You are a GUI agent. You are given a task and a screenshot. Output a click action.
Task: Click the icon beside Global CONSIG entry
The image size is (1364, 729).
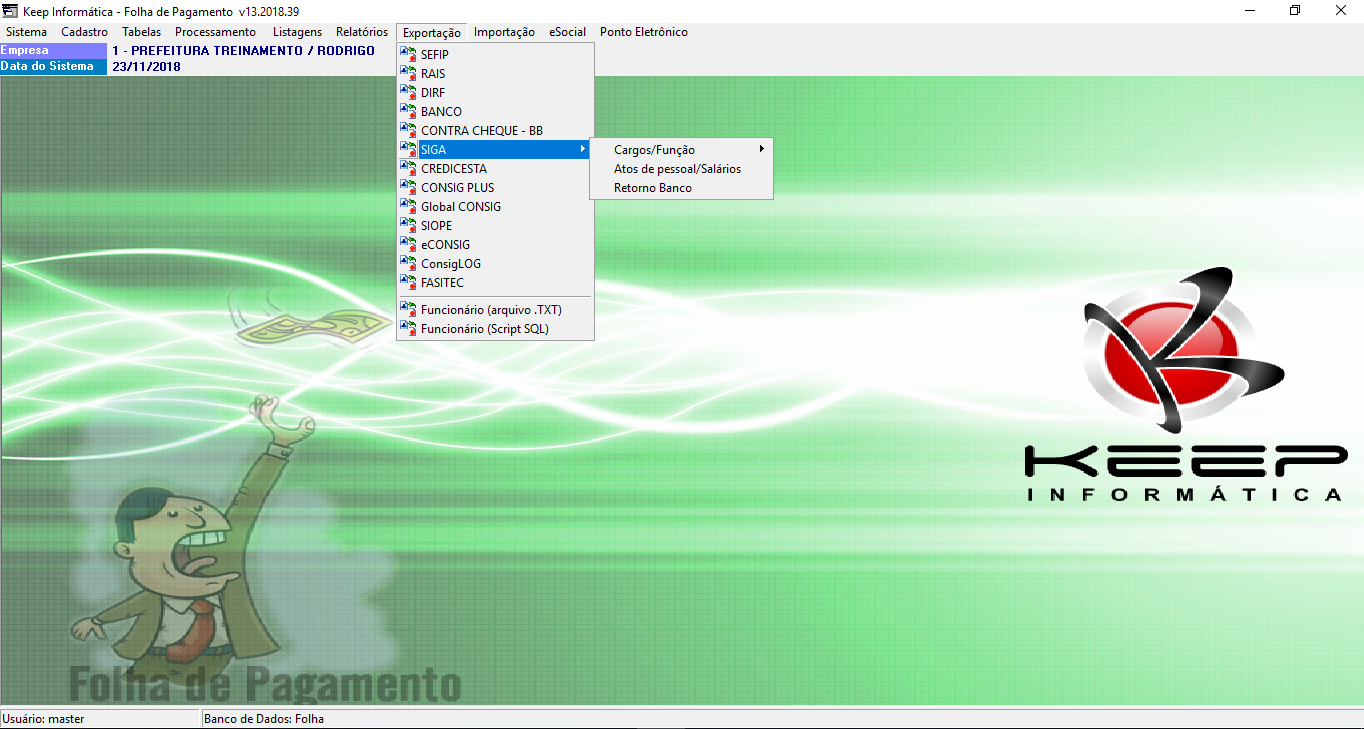pos(408,206)
